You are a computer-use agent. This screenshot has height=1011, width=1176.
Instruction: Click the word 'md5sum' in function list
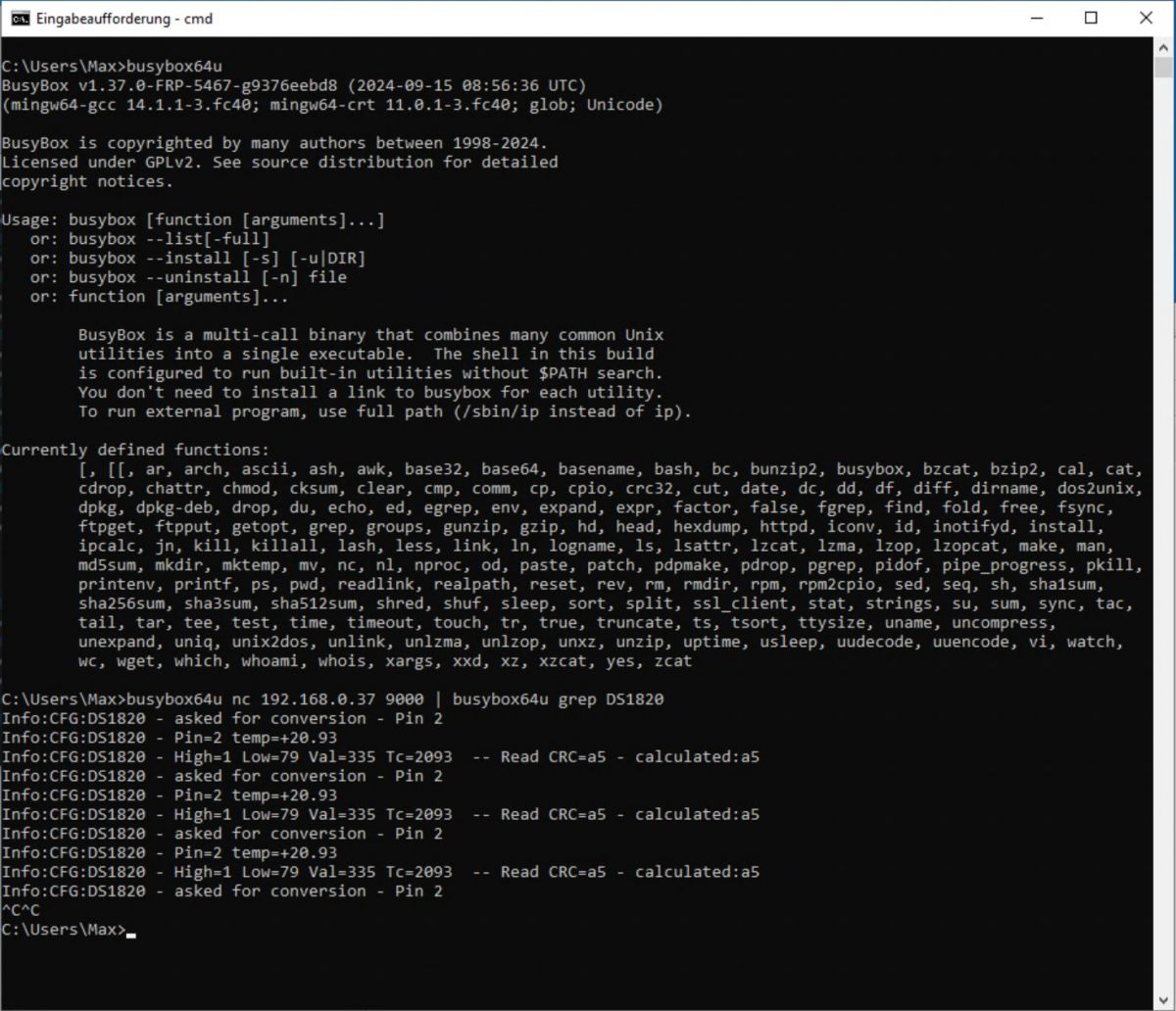[107, 565]
